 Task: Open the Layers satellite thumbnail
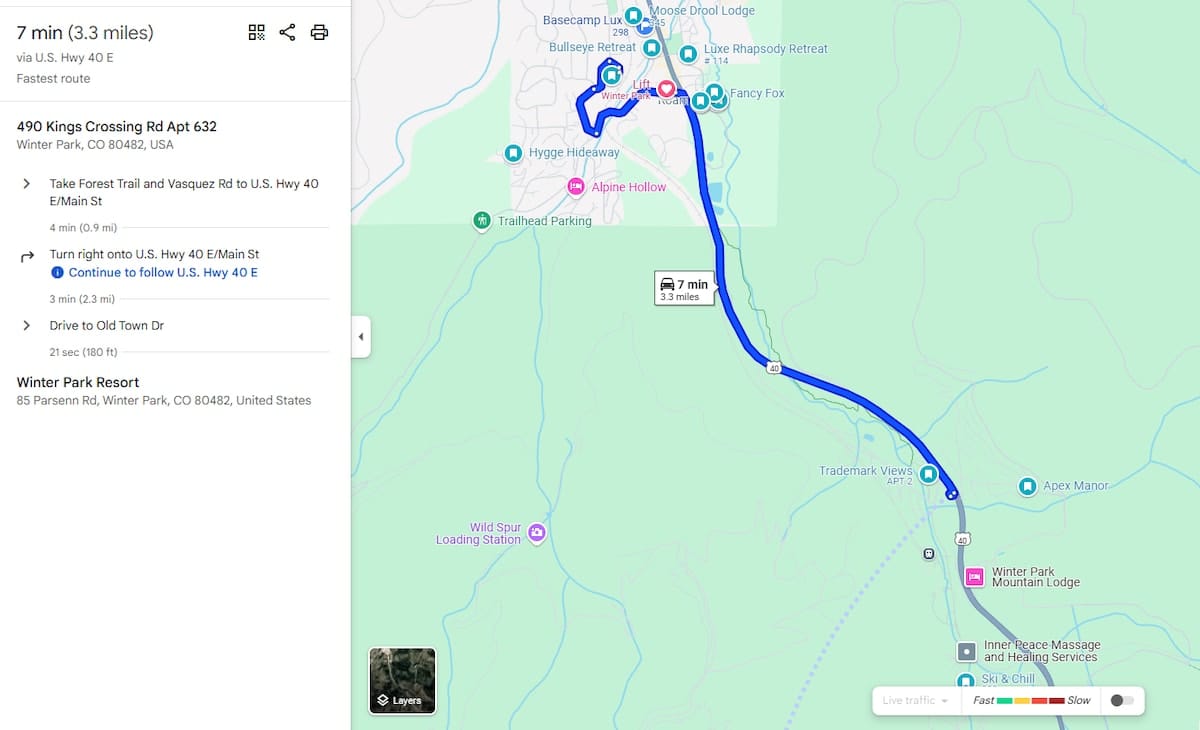point(402,680)
